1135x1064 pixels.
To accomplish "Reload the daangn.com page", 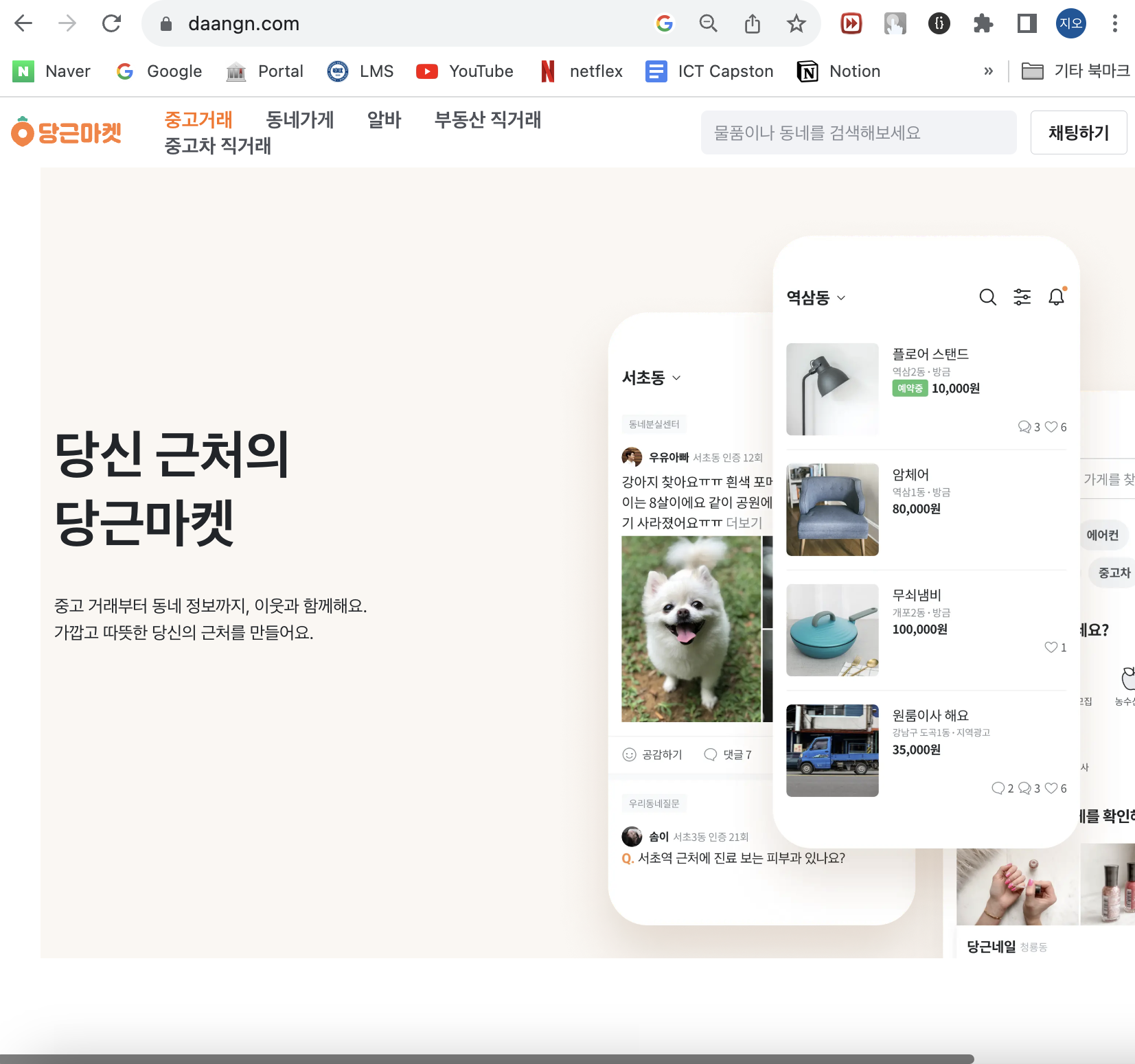I will (x=111, y=23).
